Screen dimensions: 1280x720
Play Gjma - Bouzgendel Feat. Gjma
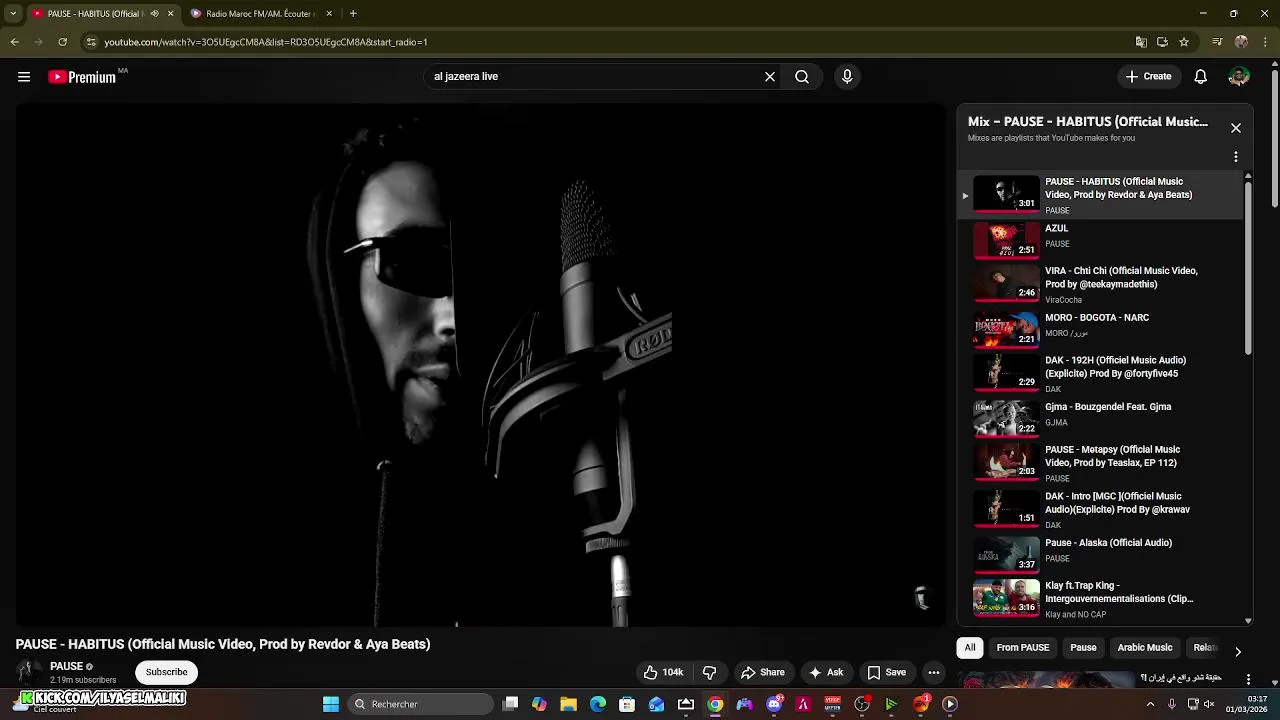coord(1100,416)
